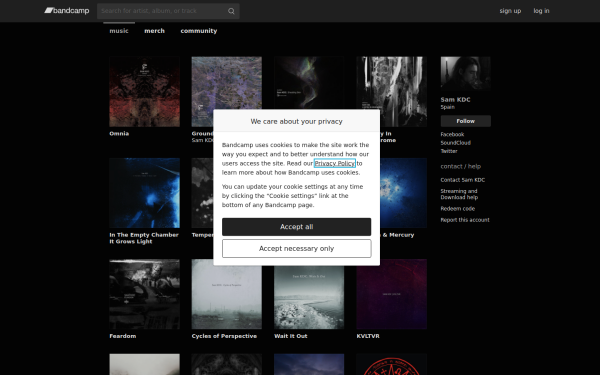The image size is (600, 375).
Task: Open In The Empty Chamber album cover
Action: click(145, 193)
